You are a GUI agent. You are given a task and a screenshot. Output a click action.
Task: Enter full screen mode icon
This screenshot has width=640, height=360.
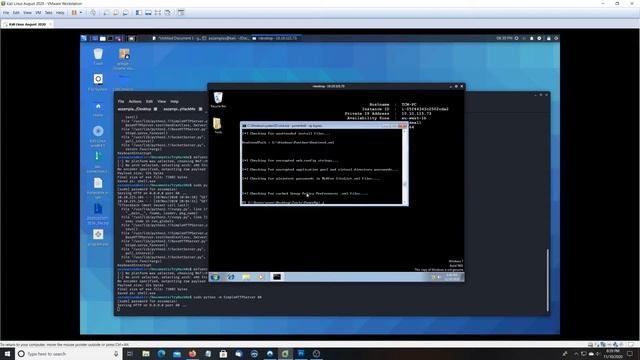[158, 13]
